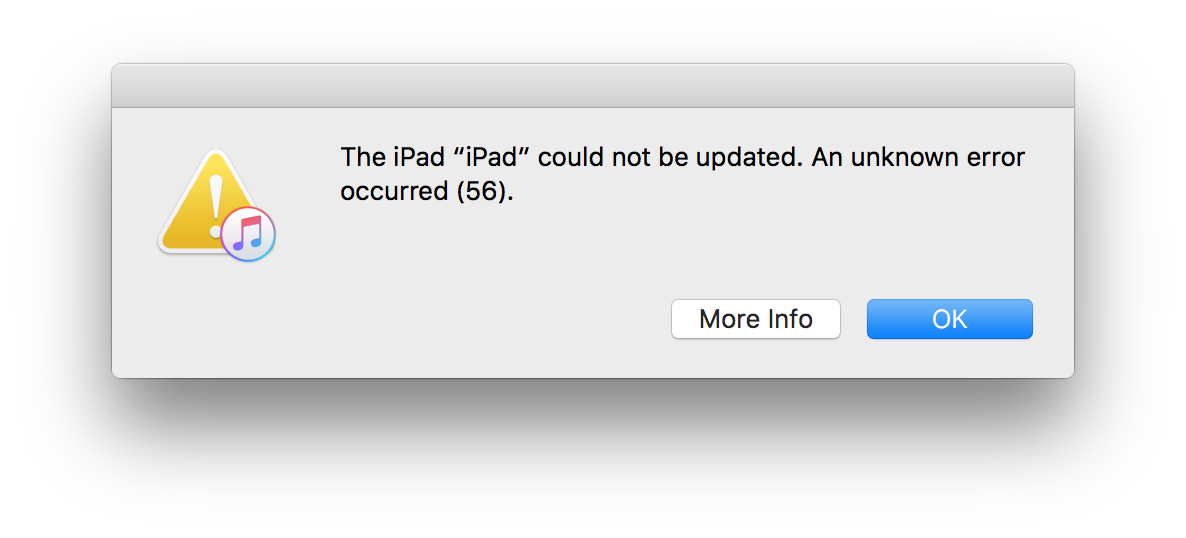Click the black area above the dialog
Image resolution: width=1186 pixels, height=538 pixels.
[x=592, y=30]
